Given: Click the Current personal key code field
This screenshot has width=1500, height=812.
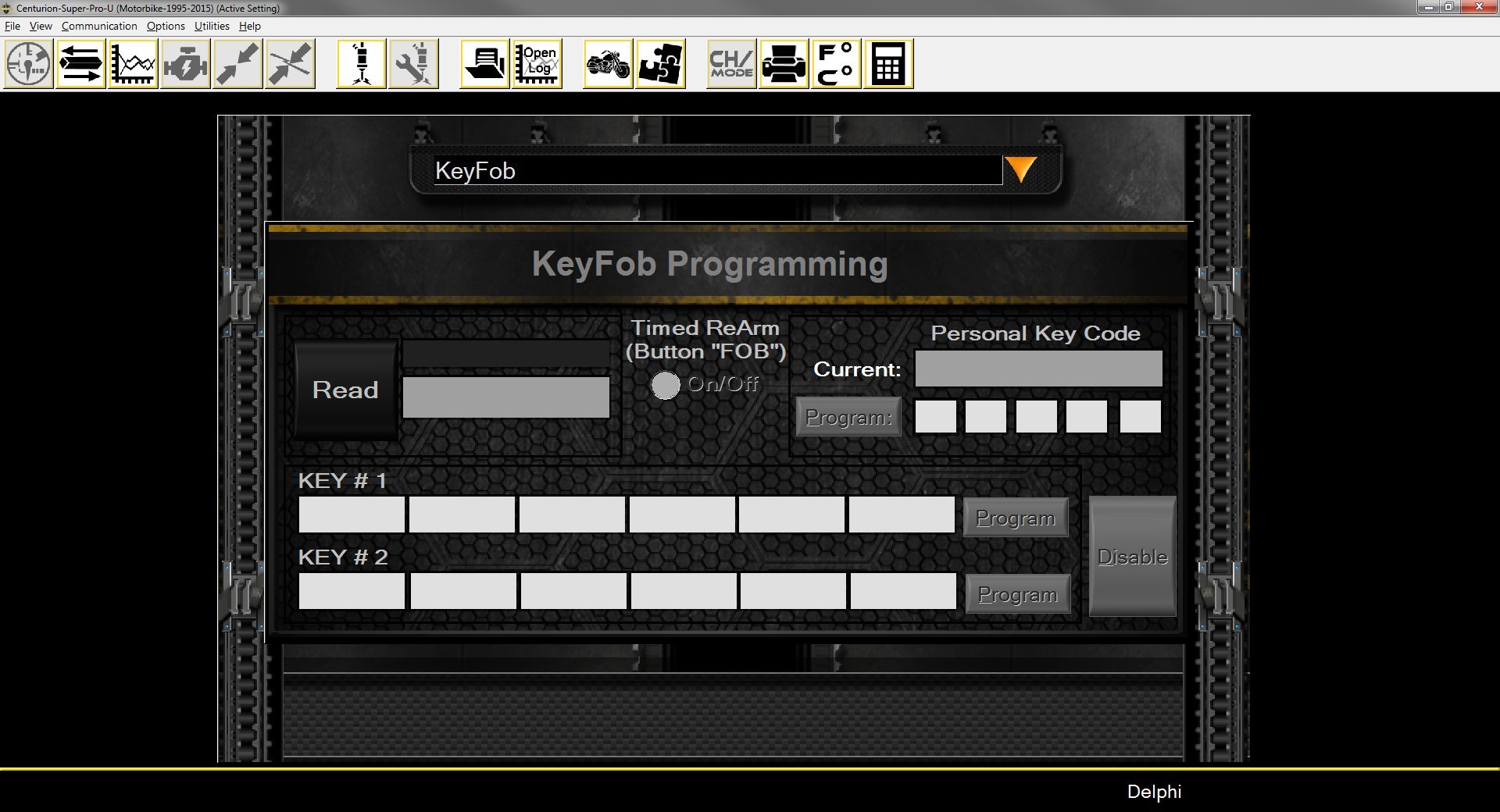Looking at the screenshot, I should [1038, 369].
